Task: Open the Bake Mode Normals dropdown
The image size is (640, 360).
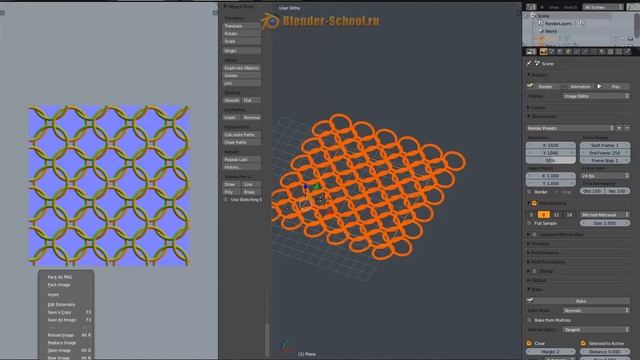Action: 596,310
